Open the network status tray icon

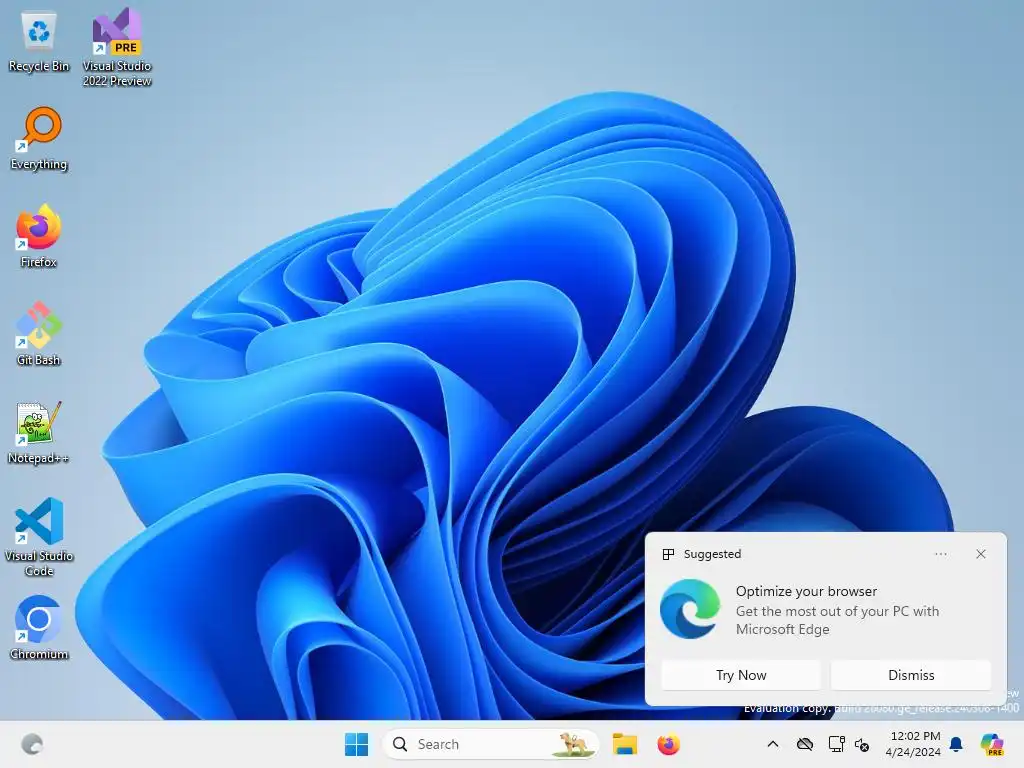coord(836,744)
